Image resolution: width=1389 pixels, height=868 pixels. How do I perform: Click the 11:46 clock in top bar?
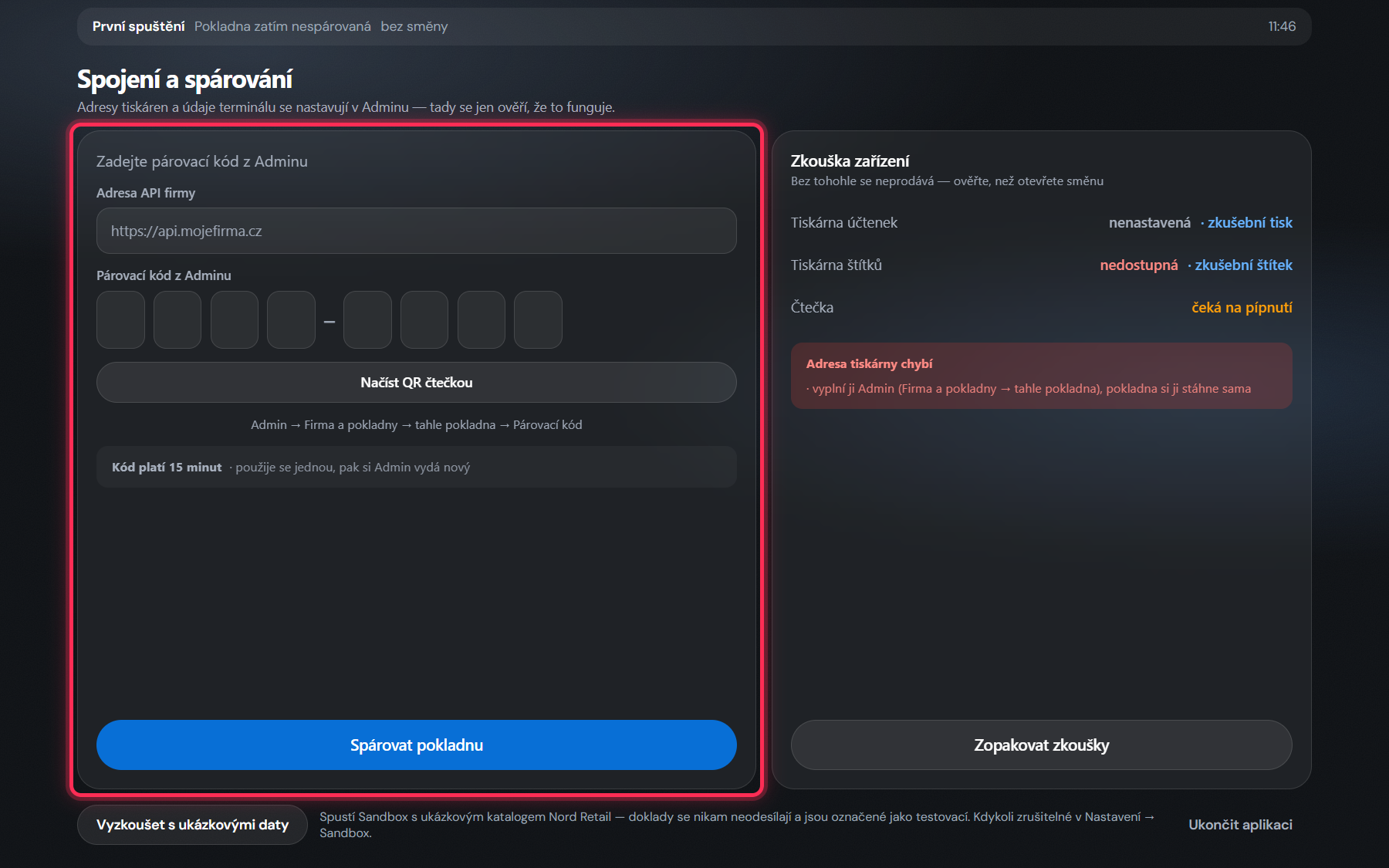pos(1282,26)
